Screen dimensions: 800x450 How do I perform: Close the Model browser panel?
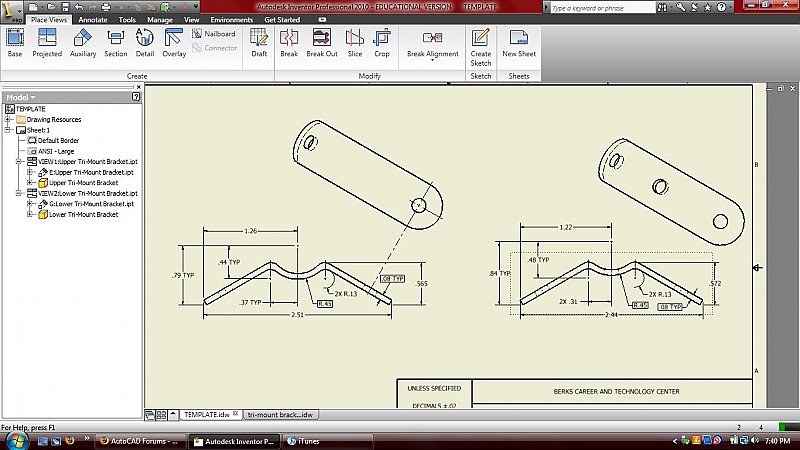[139, 87]
